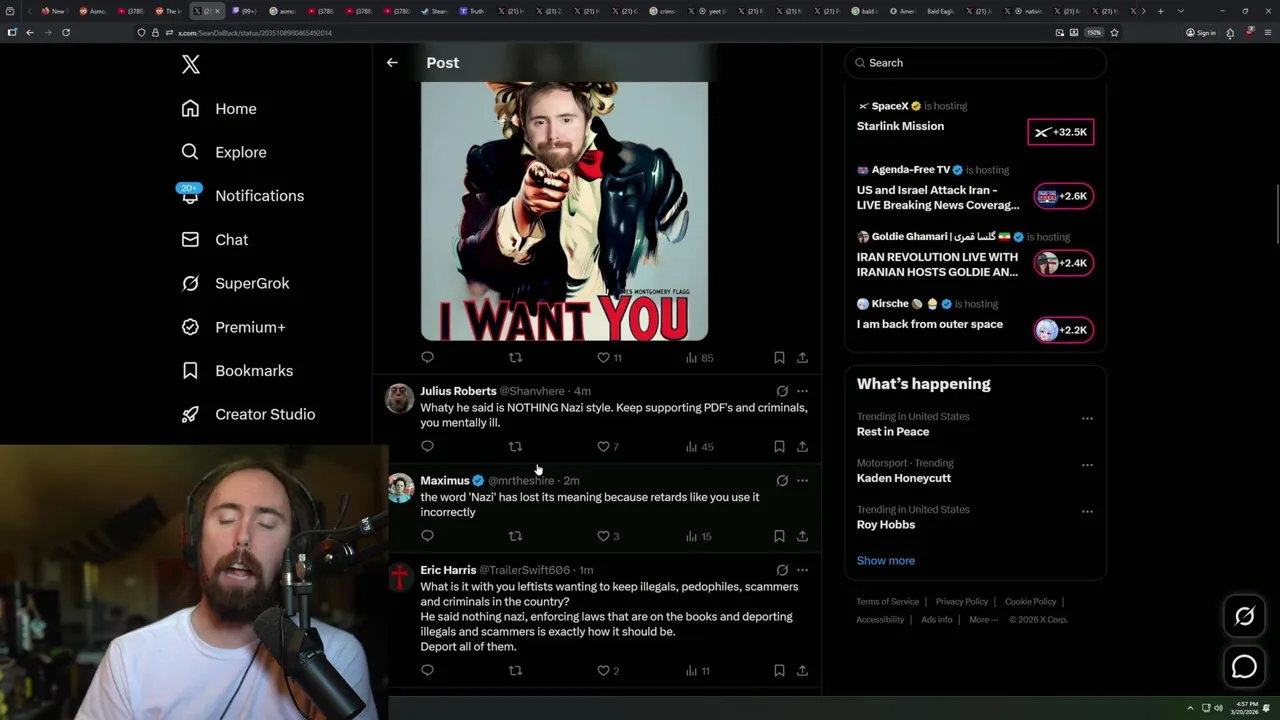Bookmark this page with the star icon
1280x720 pixels.
(1114, 32)
